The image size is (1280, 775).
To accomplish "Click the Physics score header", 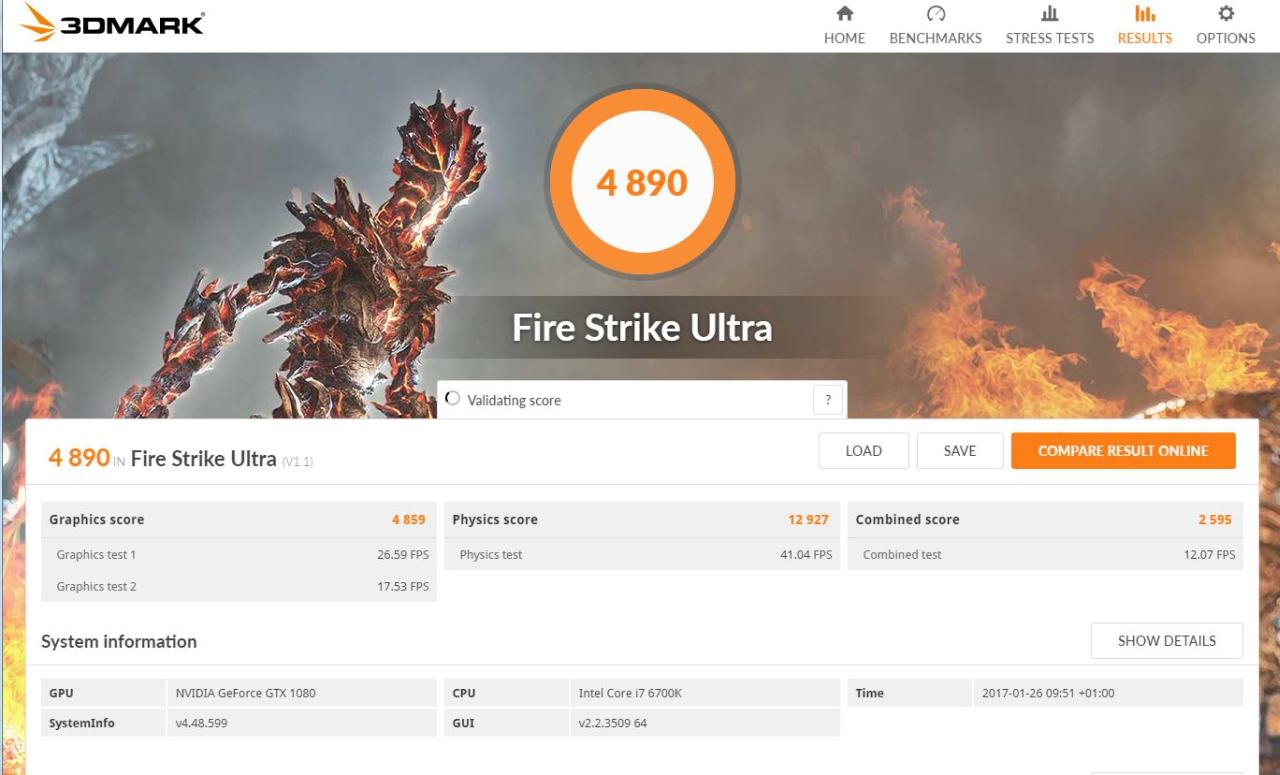I will coord(495,520).
